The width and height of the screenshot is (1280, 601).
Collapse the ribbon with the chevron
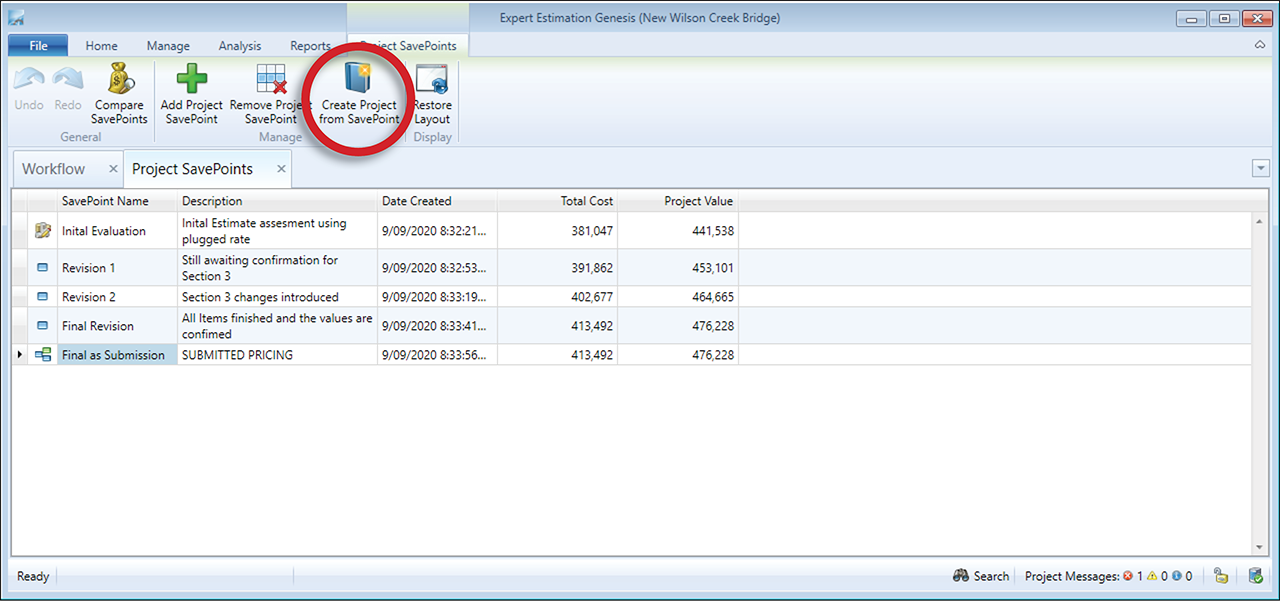(1259, 46)
